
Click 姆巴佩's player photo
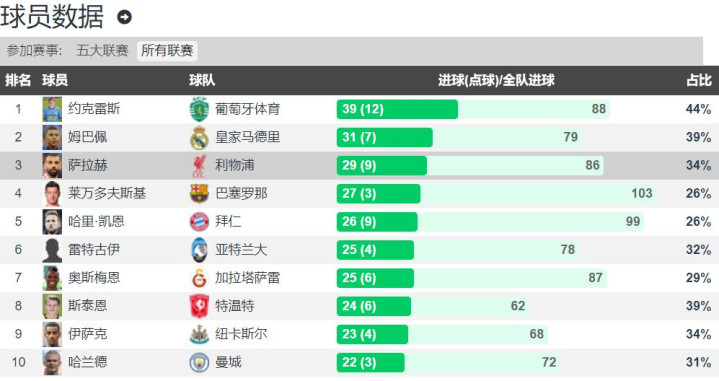click(x=52, y=138)
